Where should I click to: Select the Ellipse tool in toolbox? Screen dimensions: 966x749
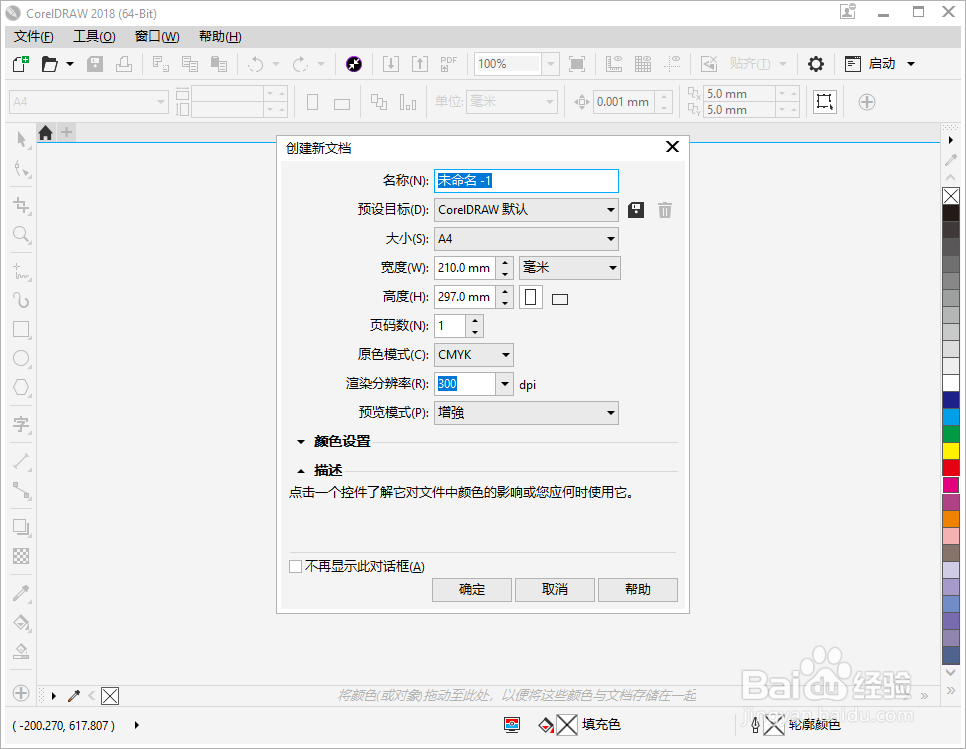pyautogui.click(x=22, y=358)
